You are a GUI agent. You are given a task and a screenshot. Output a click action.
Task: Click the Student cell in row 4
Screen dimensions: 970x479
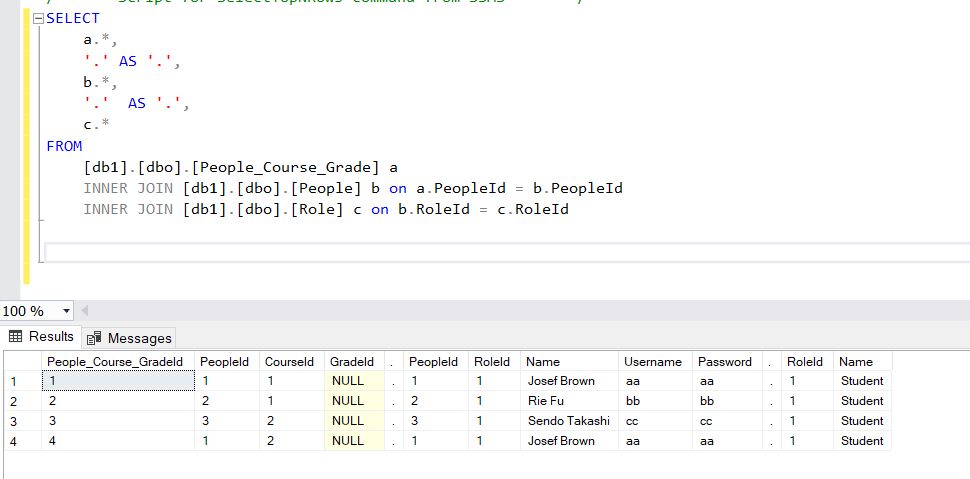point(862,441)
